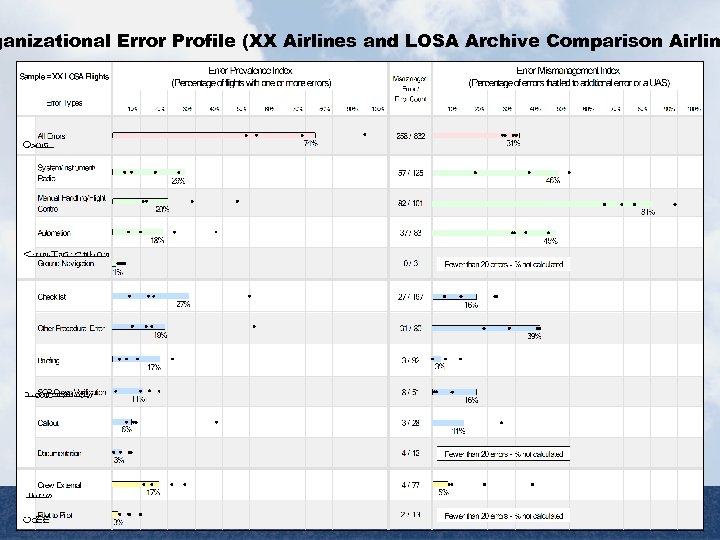Select the 'Callout' row label
Viewport: 720px width, 540px height.
pos(48,423)
